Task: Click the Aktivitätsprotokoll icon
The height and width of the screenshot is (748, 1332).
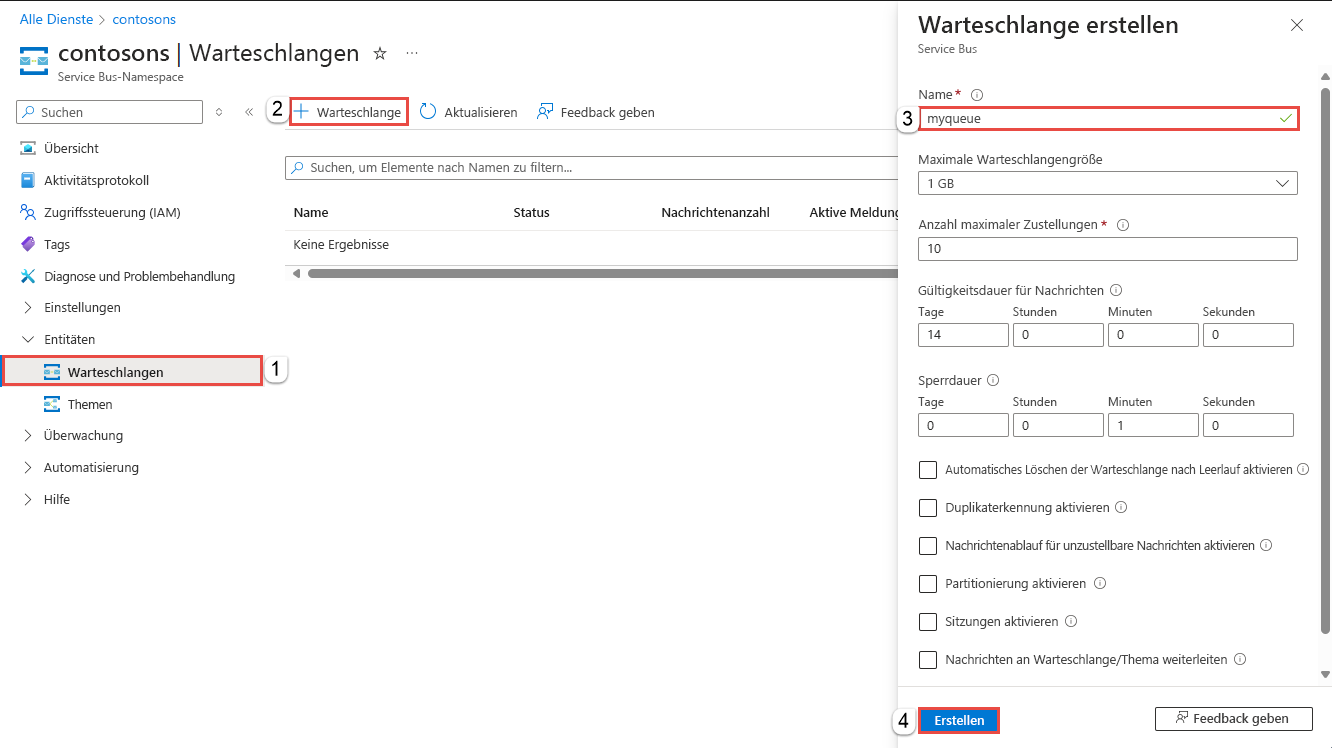Action: (x=28, y=180)
